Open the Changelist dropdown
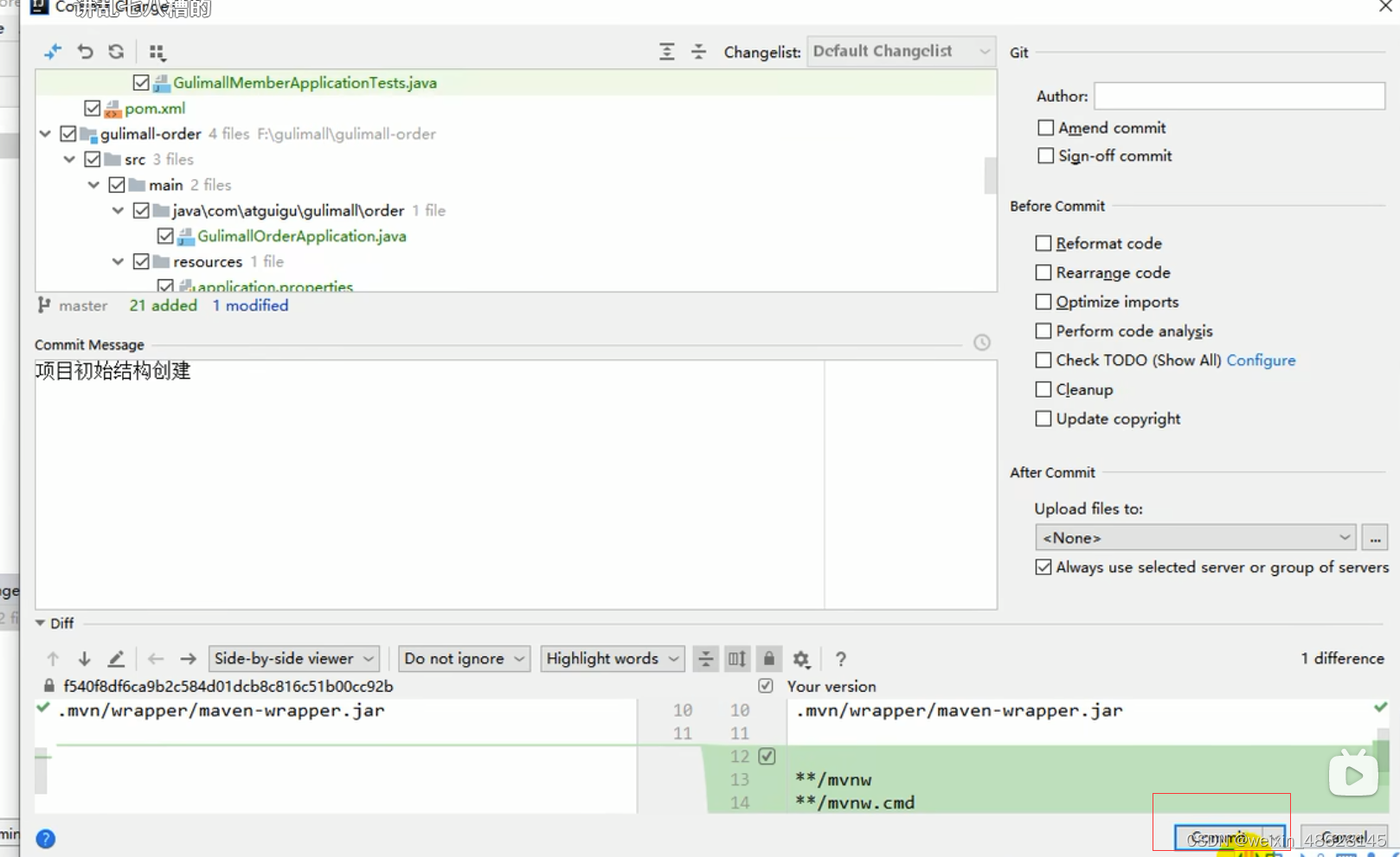 tap(901, 52)
